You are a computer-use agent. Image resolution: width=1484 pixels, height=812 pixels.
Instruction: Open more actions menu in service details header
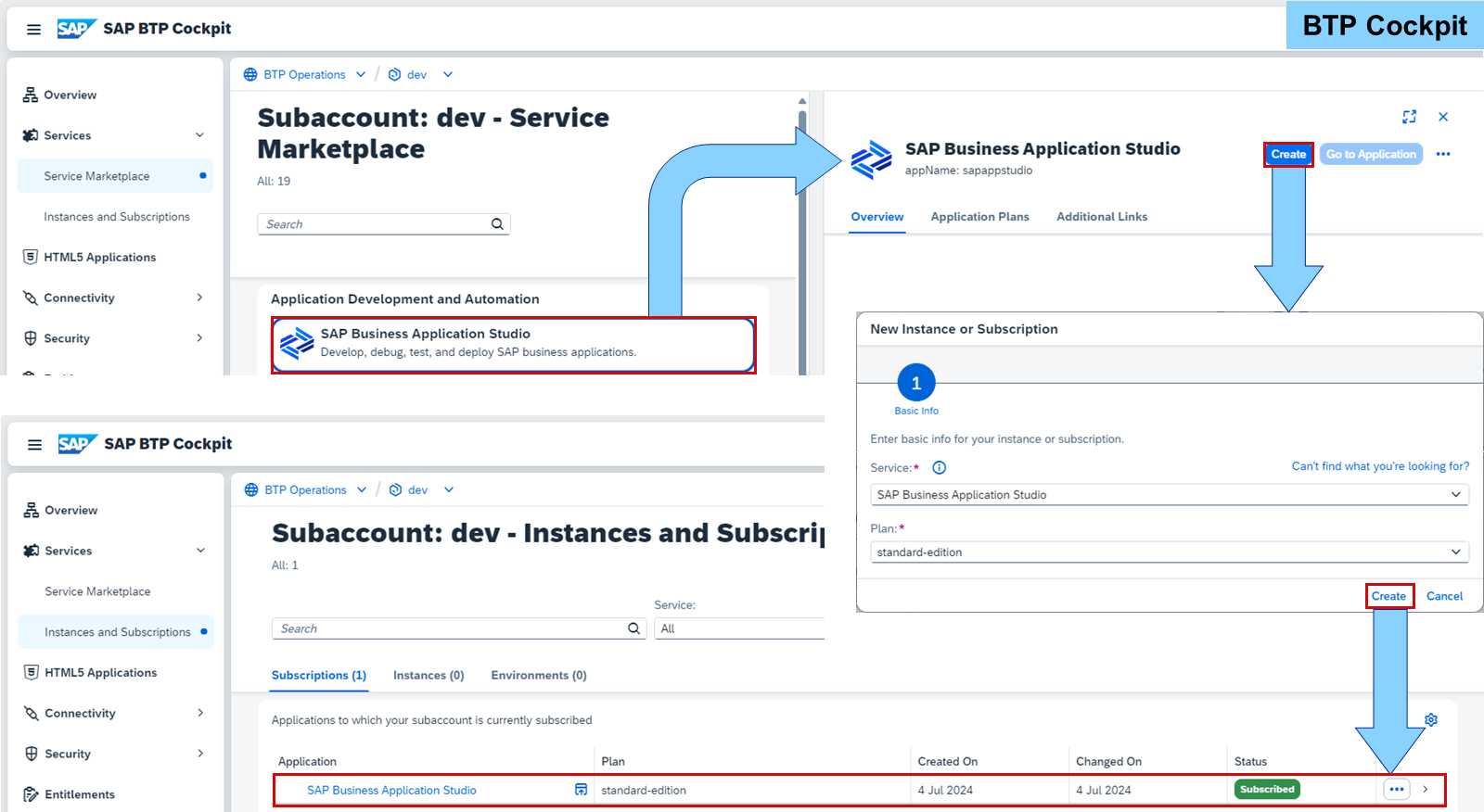click(1443, 154)
